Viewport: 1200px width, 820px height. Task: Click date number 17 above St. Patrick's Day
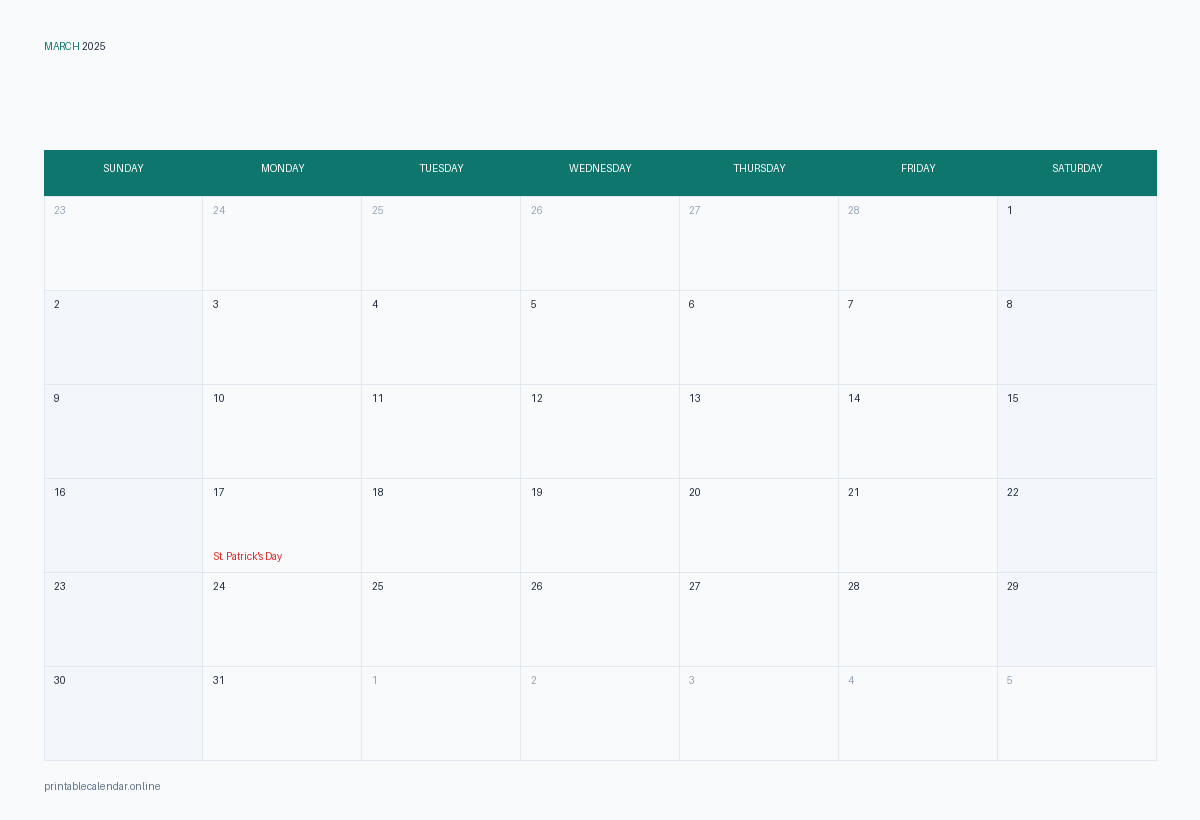pyautogui.click(x=219, y=493)
